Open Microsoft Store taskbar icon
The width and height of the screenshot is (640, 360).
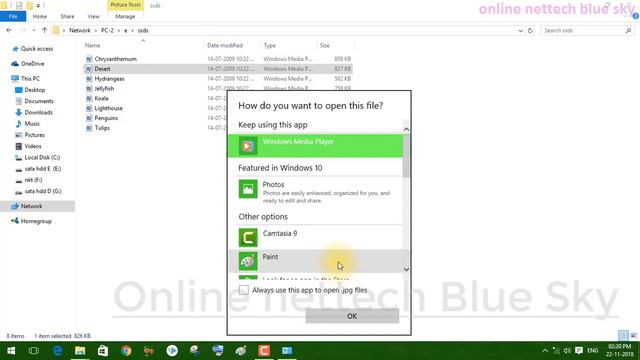(103, 351)
